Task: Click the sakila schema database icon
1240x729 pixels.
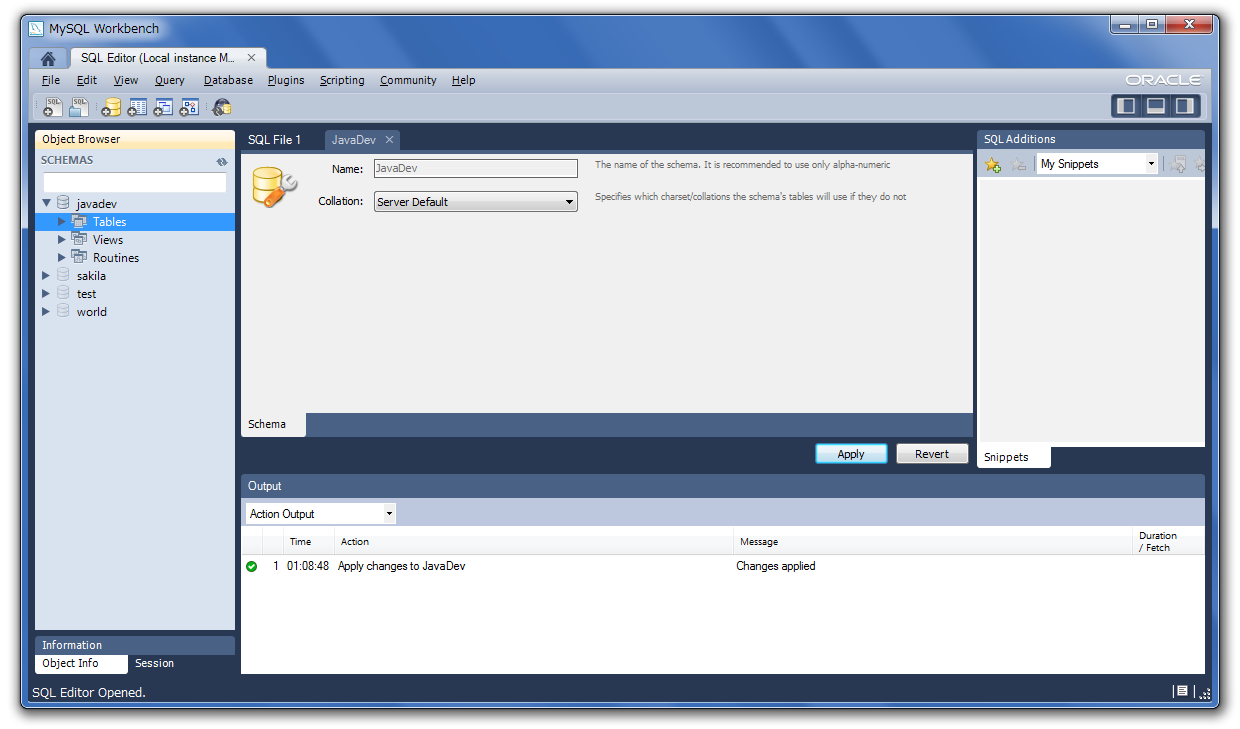Action: 63,275
